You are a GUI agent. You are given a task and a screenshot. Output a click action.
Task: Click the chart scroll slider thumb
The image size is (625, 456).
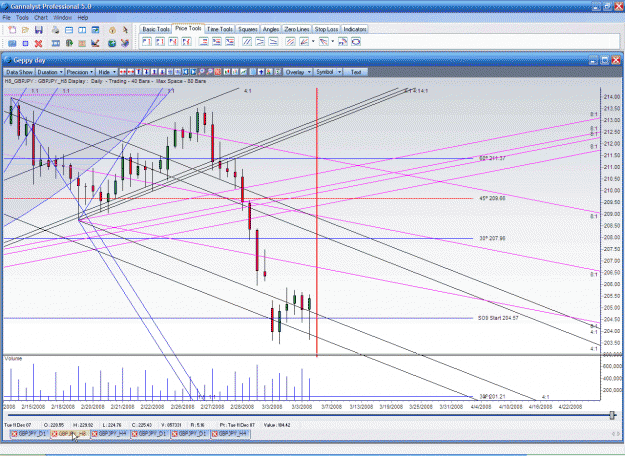click(613, 416)
